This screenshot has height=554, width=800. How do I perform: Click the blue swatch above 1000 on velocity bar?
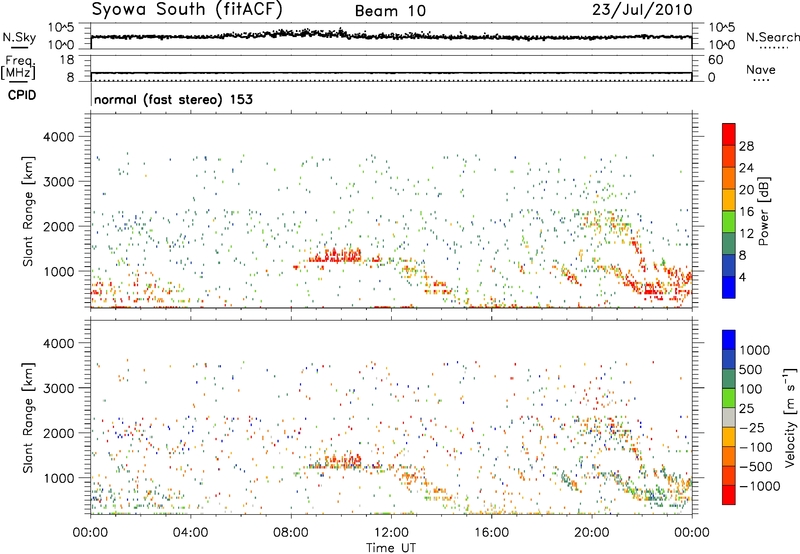(x=729, y=340)
